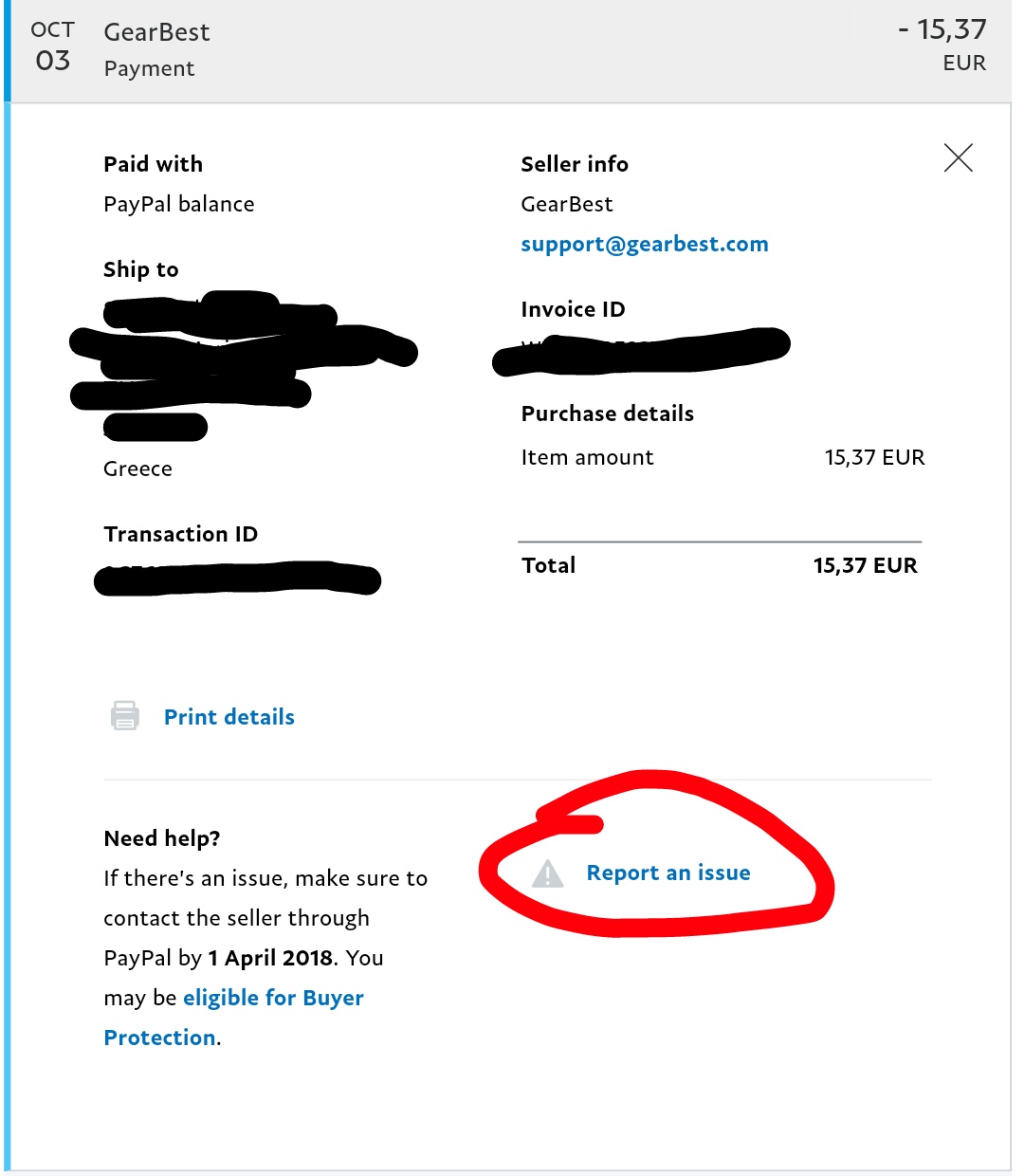This screenshot has width=1024, height=1176.
Task: Click the warning triangle icon
Action: point(548,873)
